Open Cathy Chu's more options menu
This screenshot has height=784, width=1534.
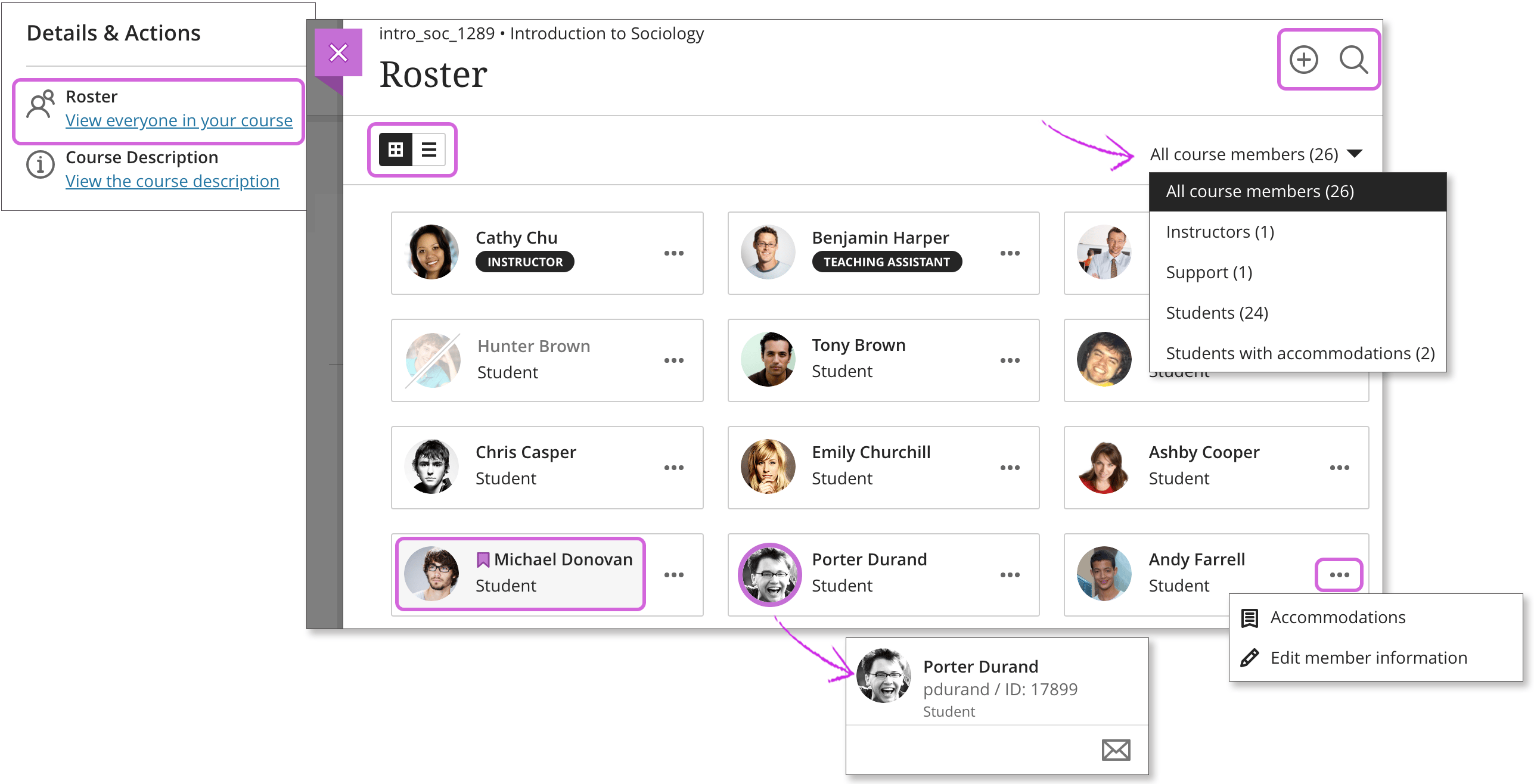(673, 253)
